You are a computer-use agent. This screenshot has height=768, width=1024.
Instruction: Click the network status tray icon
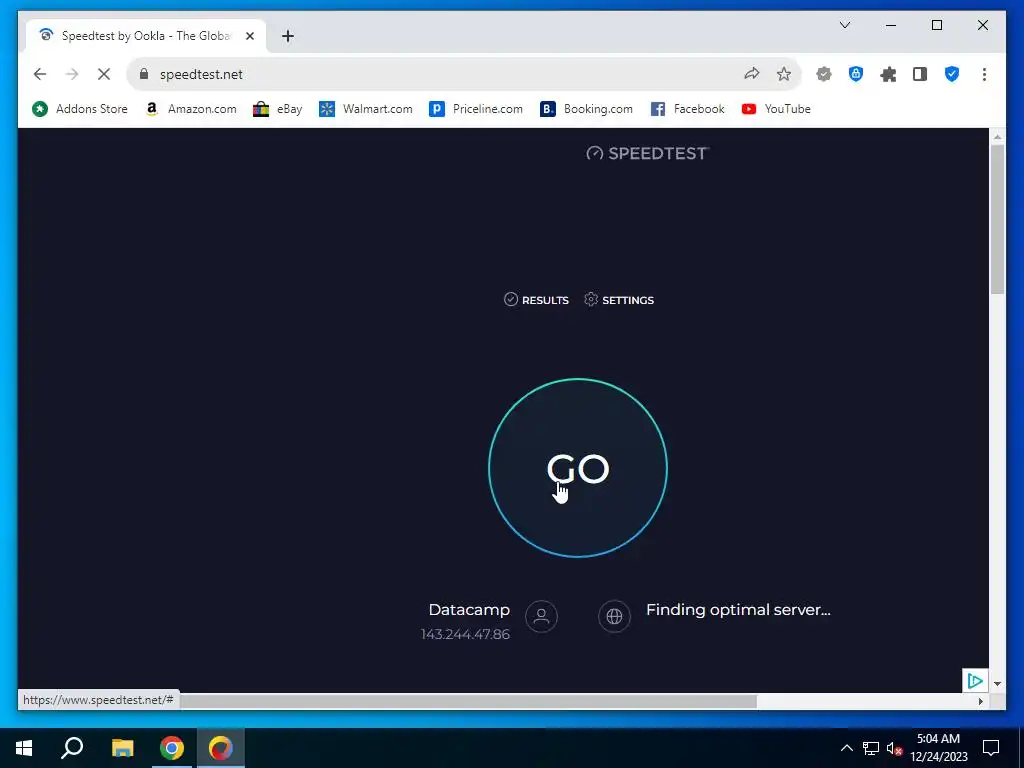point(871,748)
